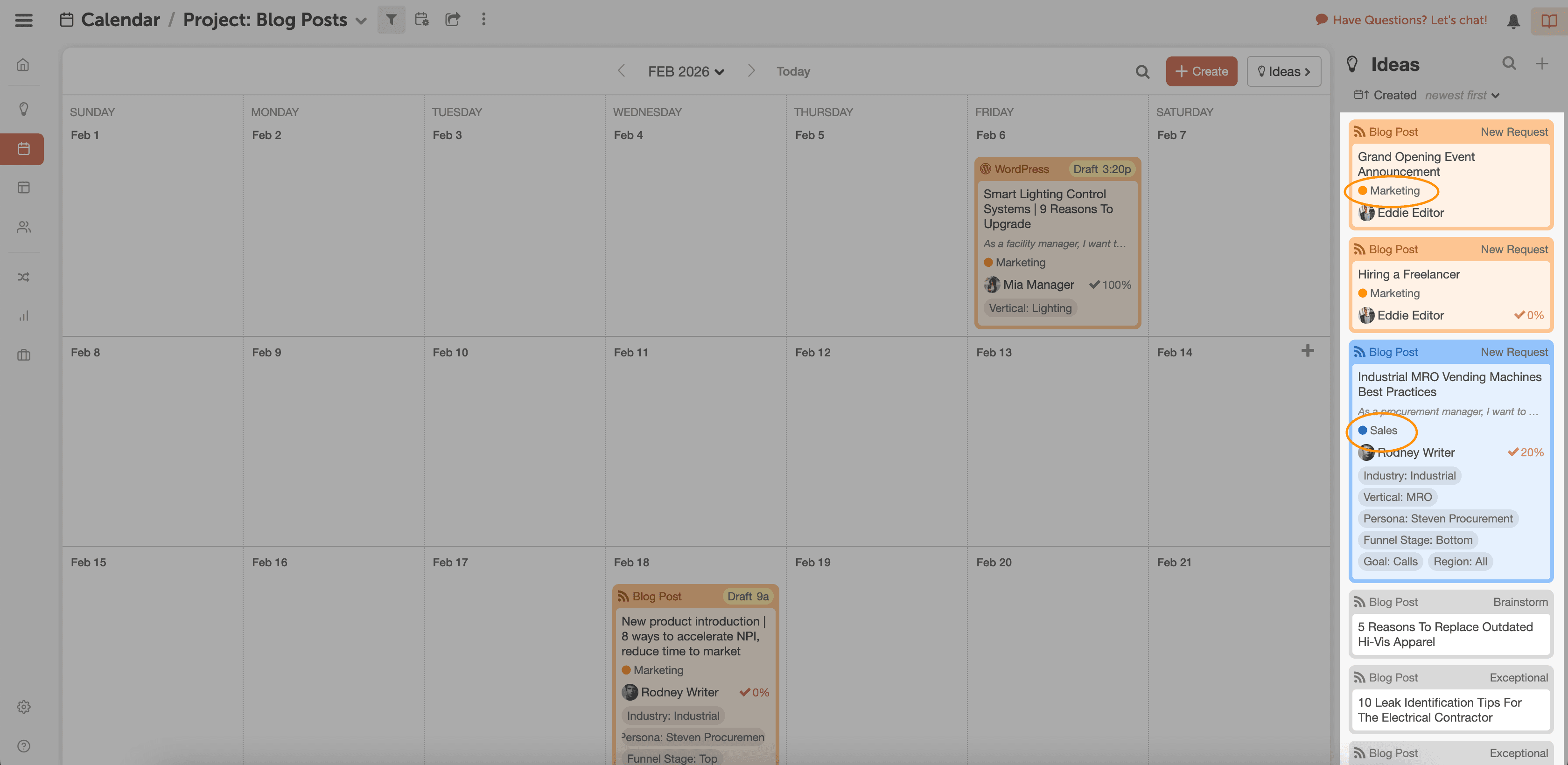The width and height of the screenshot is (1568, 765).
Task: Click the analytics bar chart sidebar icon
Action: coord(24,316)
